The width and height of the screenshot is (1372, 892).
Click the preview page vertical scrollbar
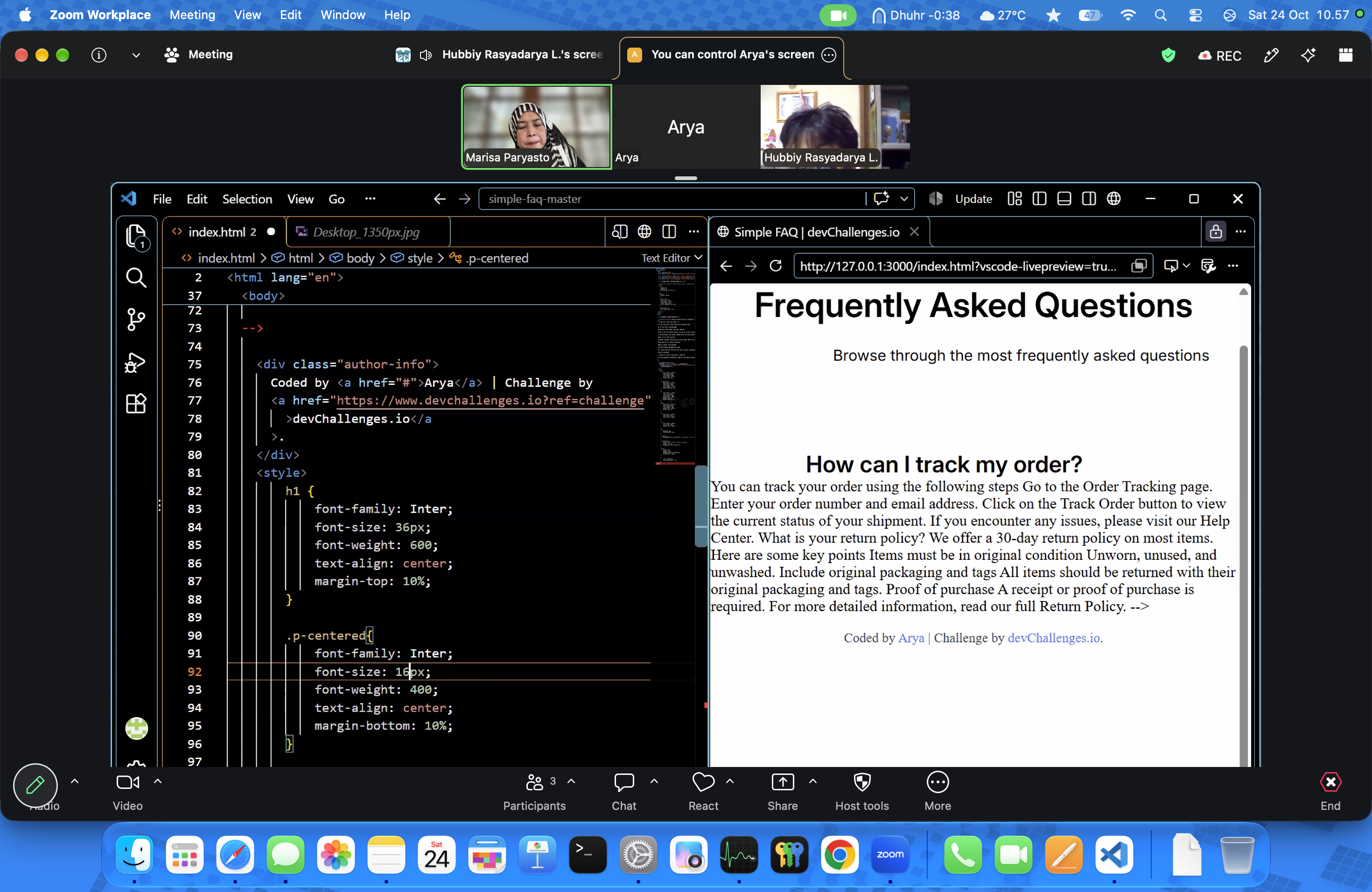tap(1244, 553)
